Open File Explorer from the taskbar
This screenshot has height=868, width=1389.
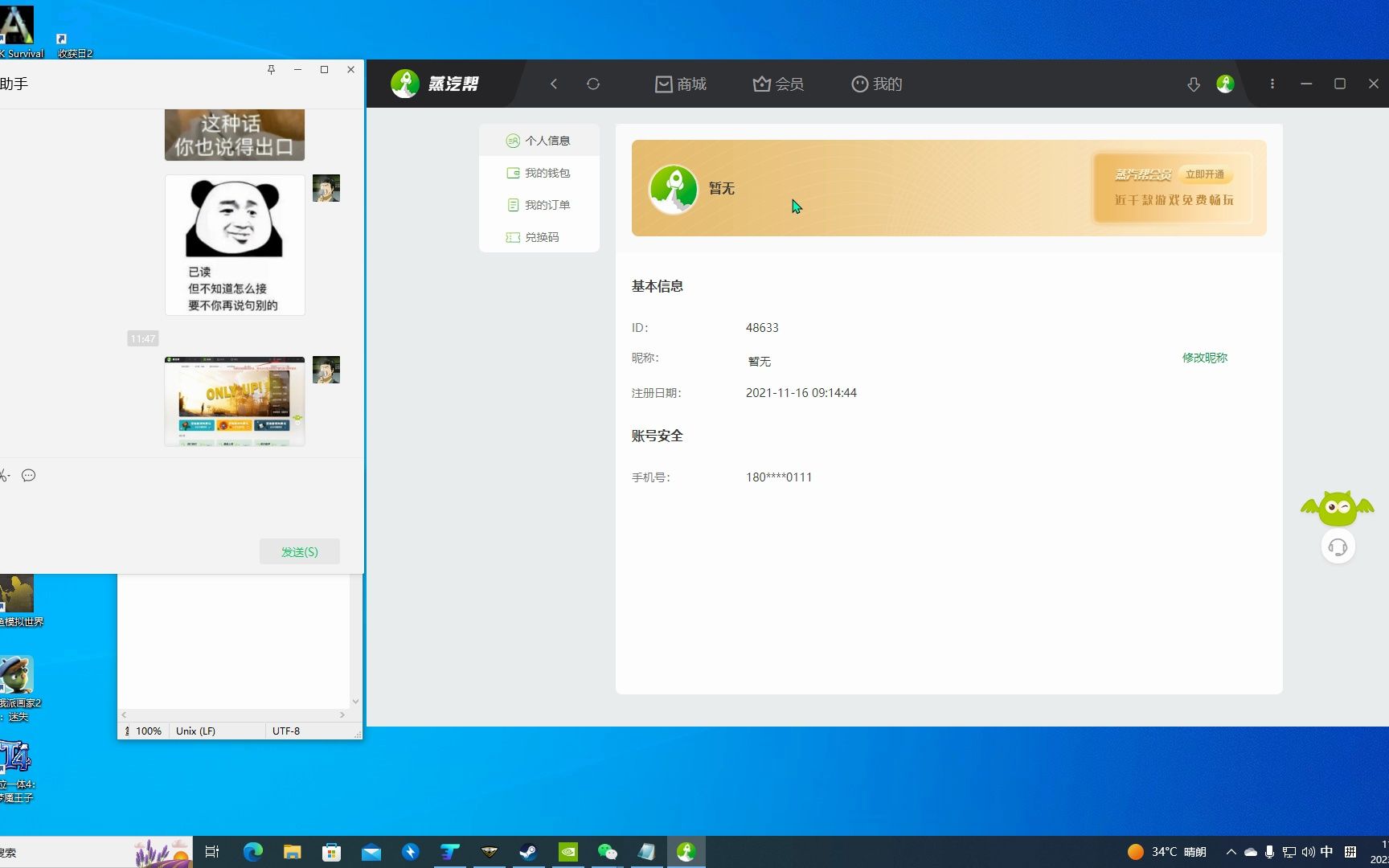pyautogui.click(x=292, y=852)
